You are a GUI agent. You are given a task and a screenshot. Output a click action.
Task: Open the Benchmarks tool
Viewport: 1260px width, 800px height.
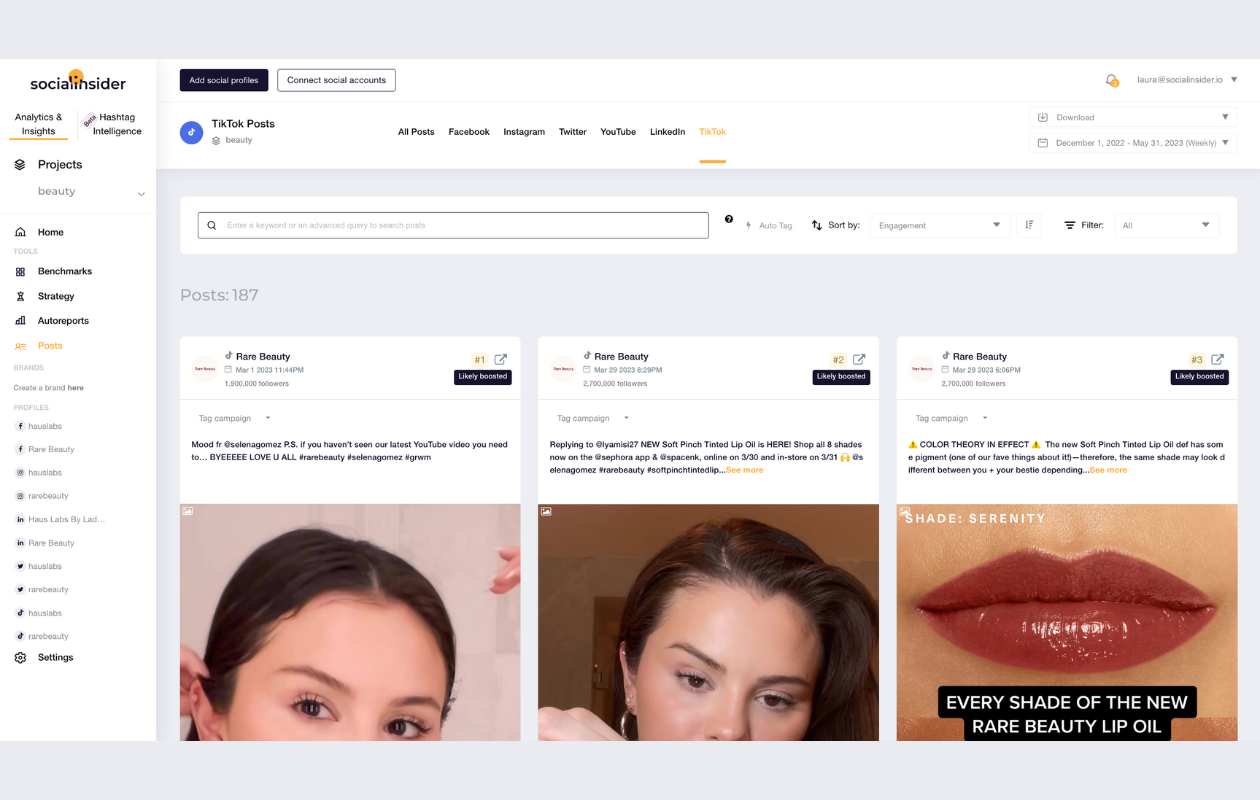(x=65, y=271)
